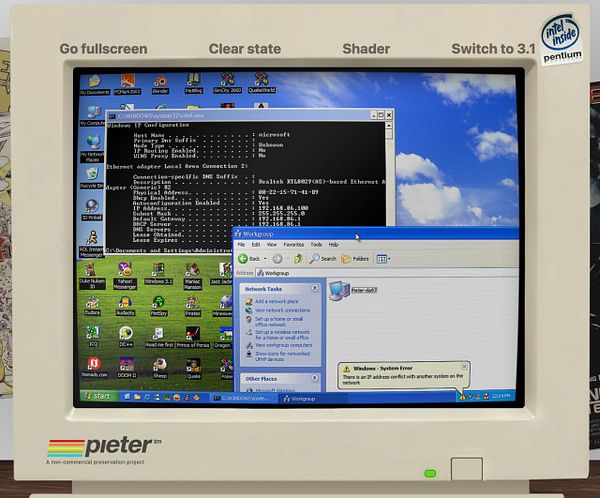Image resolution: width=600 pixels, height=498 pixels.
Task: Open the ICQ desktop shortcut
Action: point(93,336)
